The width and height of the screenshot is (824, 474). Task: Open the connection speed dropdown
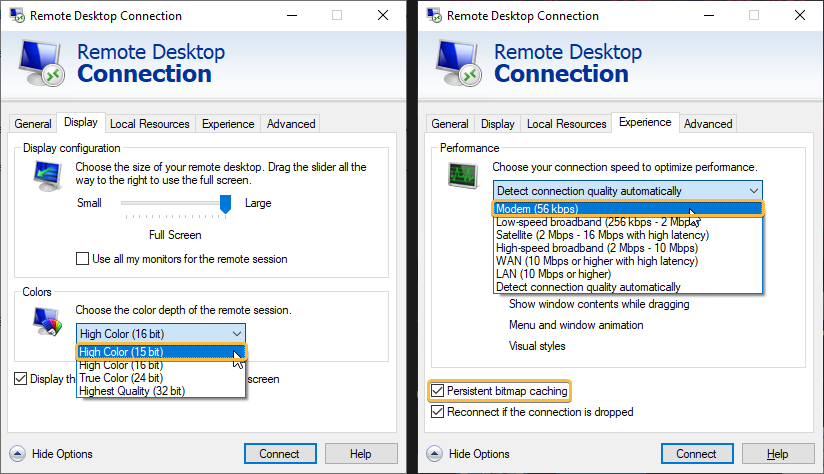coord(627,191)
